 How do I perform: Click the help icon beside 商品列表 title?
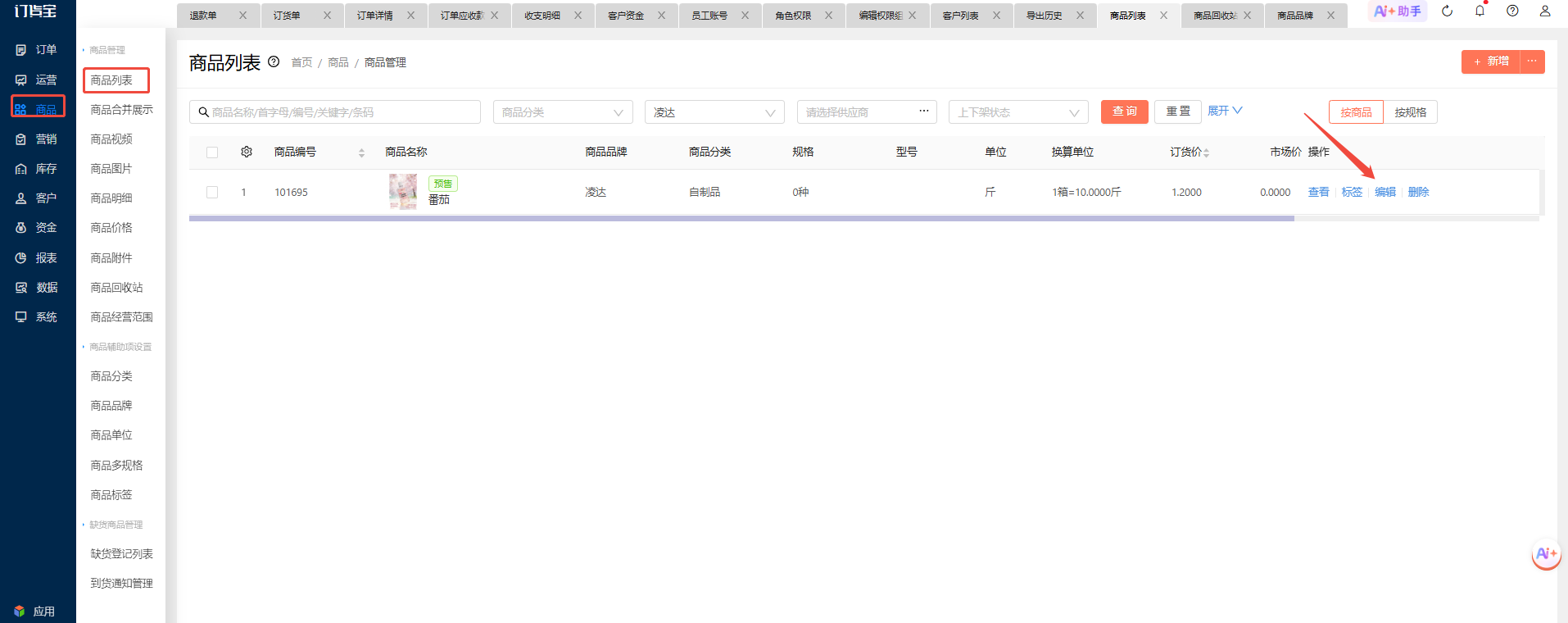274,61
